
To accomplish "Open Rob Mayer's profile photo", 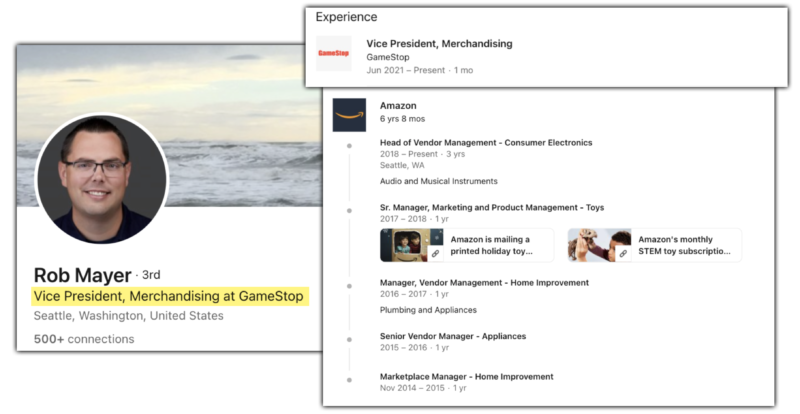I will 102,178.
